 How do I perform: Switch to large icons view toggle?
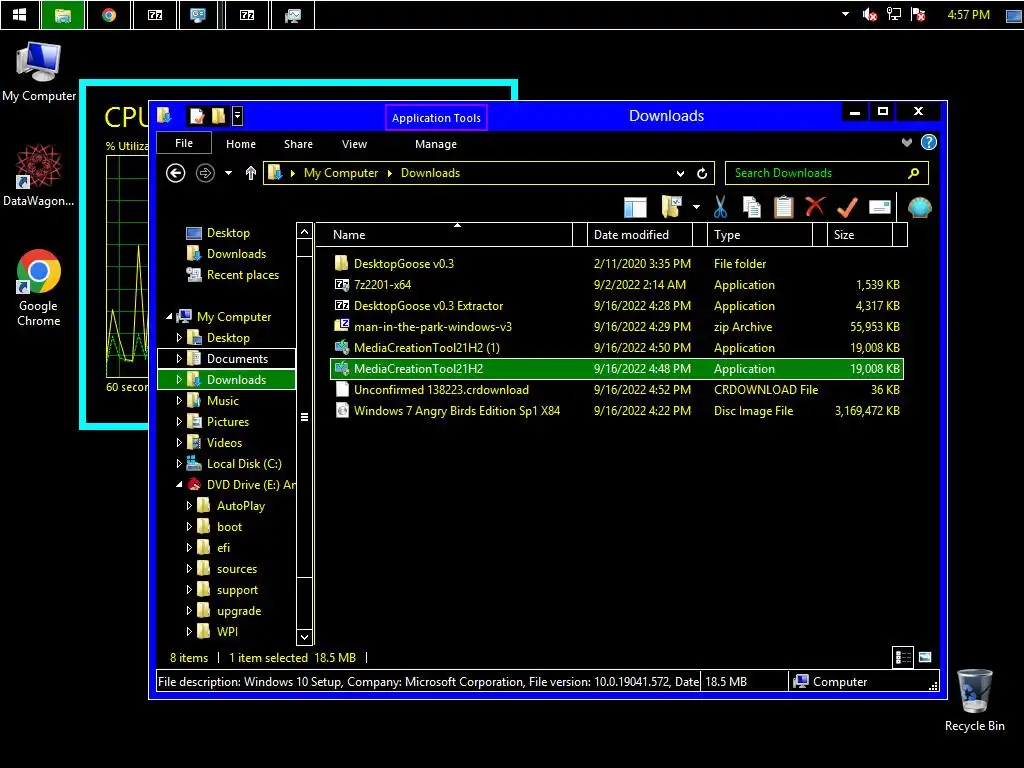[925, 657]
